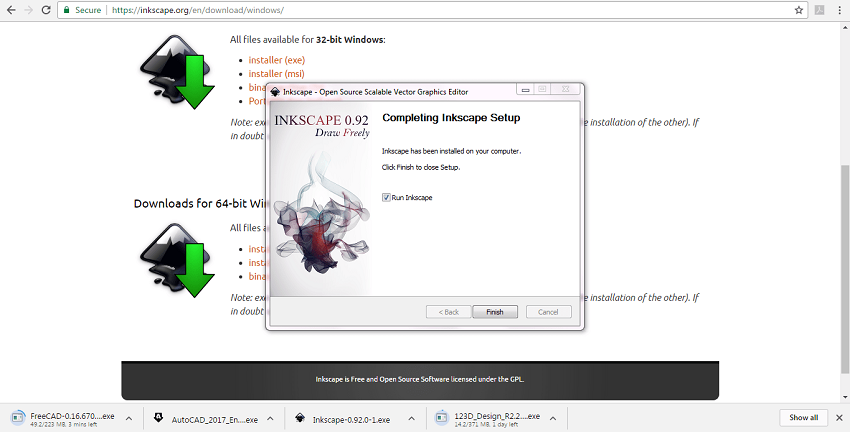
Task: Click the page's vertical scrollbar thumb
Action: tap(845, 268)
